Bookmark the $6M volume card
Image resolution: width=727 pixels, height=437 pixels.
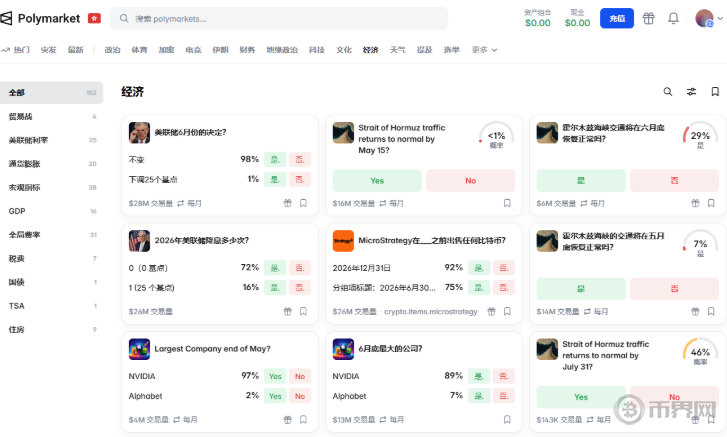coord(711,203)
